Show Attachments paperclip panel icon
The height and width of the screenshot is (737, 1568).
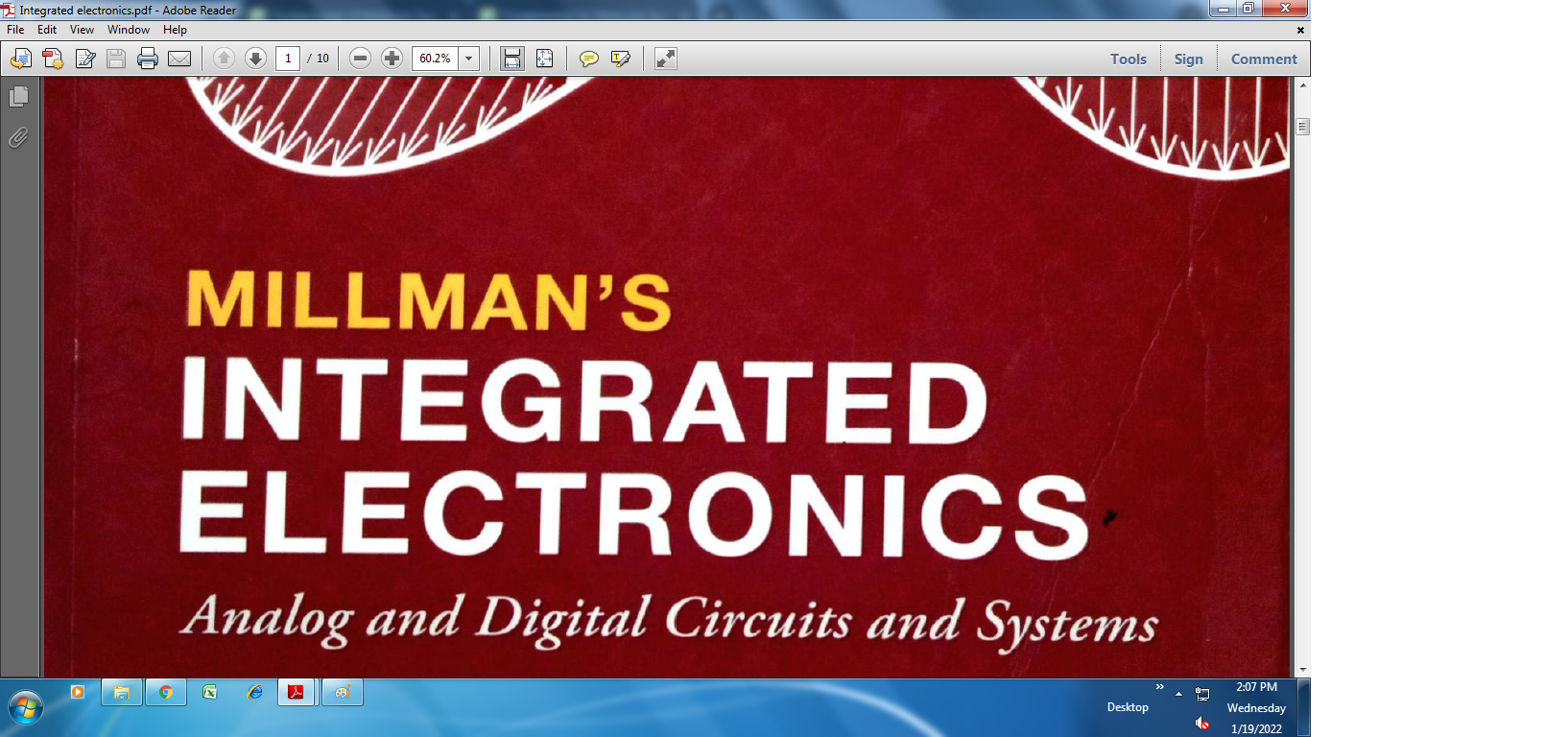click(18, 138)
